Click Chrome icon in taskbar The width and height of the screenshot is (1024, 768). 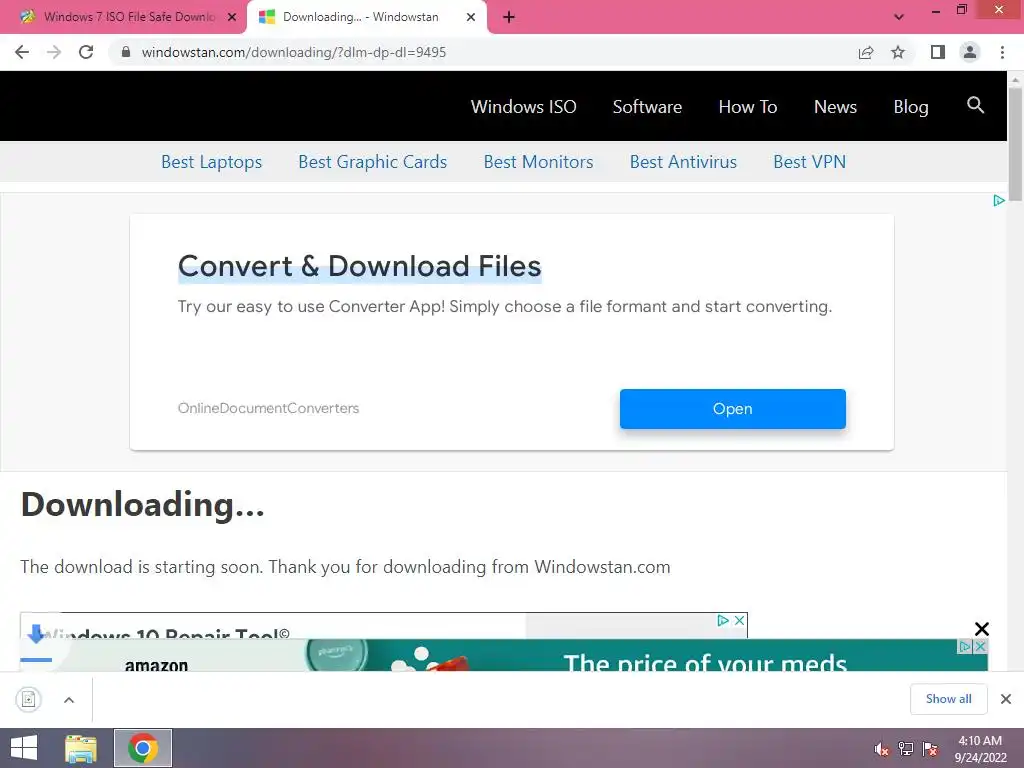[x=143, y=748]
